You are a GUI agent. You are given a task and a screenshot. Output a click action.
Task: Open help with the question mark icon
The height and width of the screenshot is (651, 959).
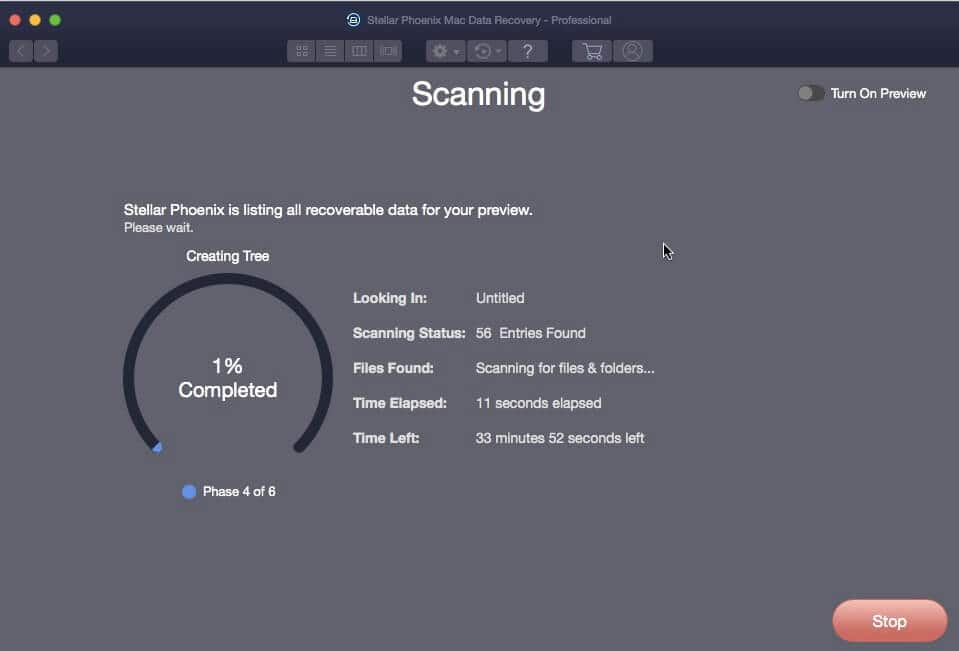click(x=528, y=51)
